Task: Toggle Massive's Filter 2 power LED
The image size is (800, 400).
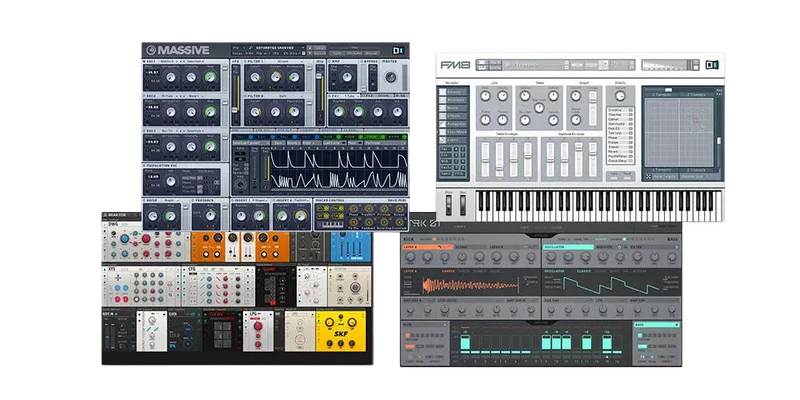Action: [x=245, y=96]
